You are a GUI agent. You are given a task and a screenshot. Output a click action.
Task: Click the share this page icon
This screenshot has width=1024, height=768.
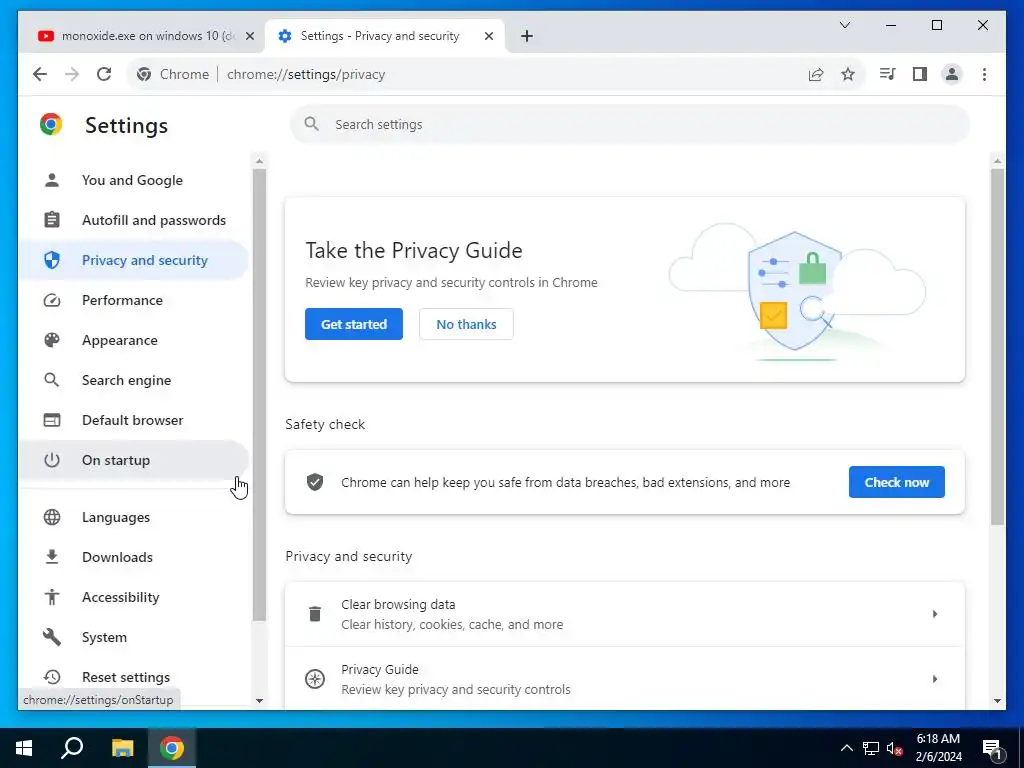(x=816, y=74)
